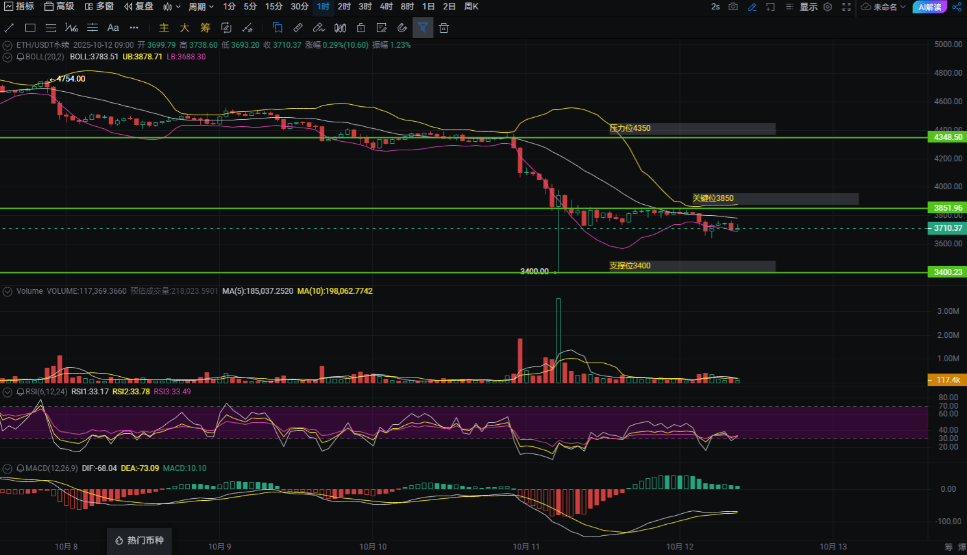The height and width of the screenshot is (555, 967).
Task: Select the trend line drawing tool
Action: [10, 28]
